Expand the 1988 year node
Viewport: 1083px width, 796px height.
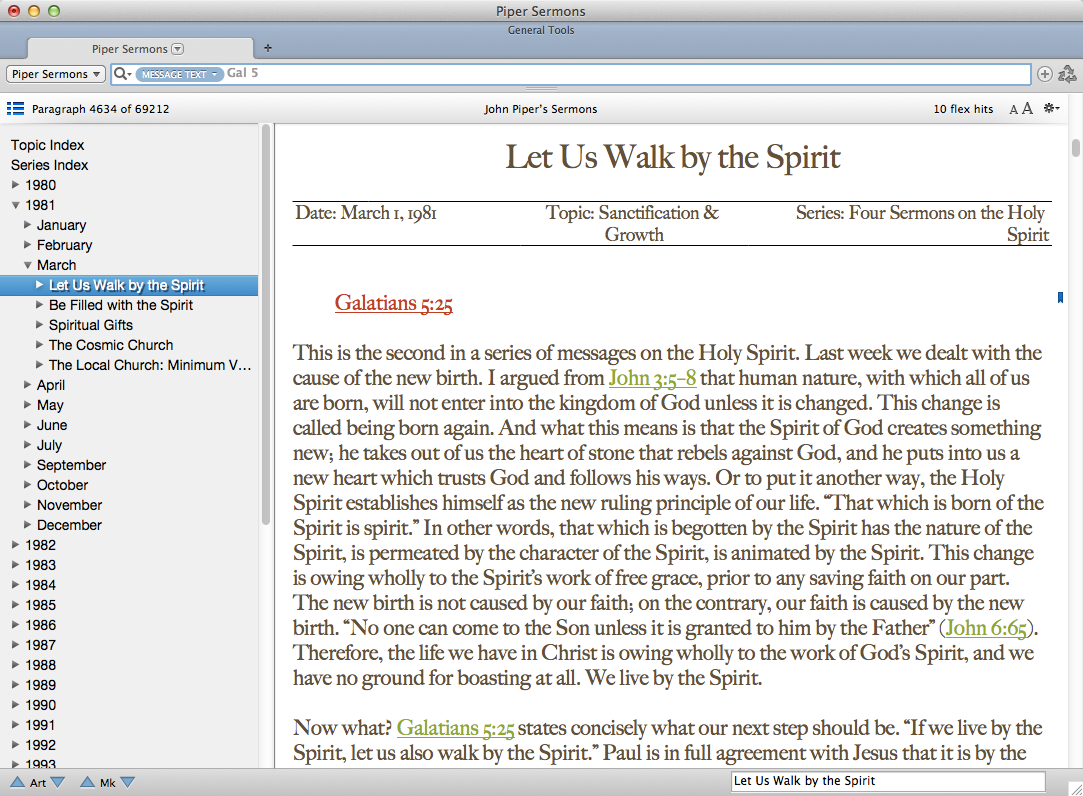[x=15, y=665]
